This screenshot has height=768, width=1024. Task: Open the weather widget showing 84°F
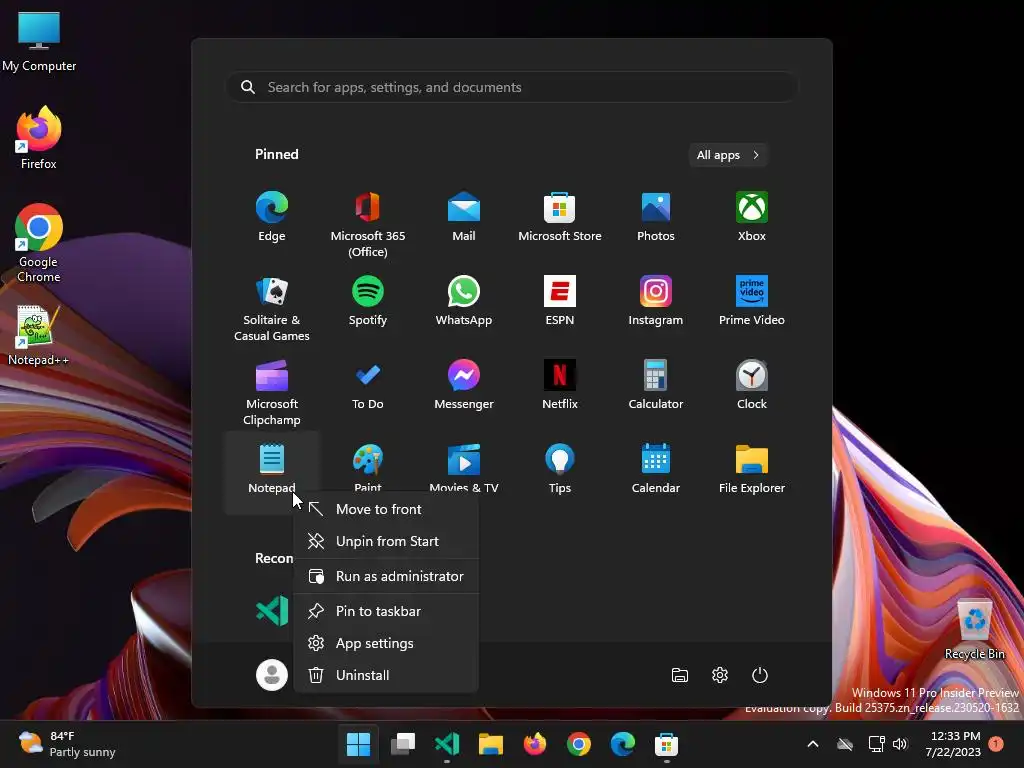67,744
